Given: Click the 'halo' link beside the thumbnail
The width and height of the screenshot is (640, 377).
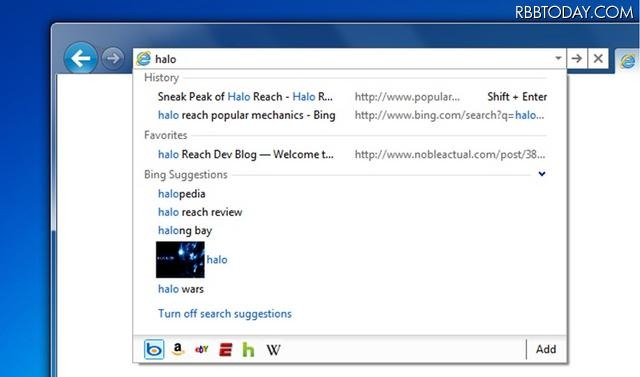Looking at the screenshot, I should coord(217,259).
